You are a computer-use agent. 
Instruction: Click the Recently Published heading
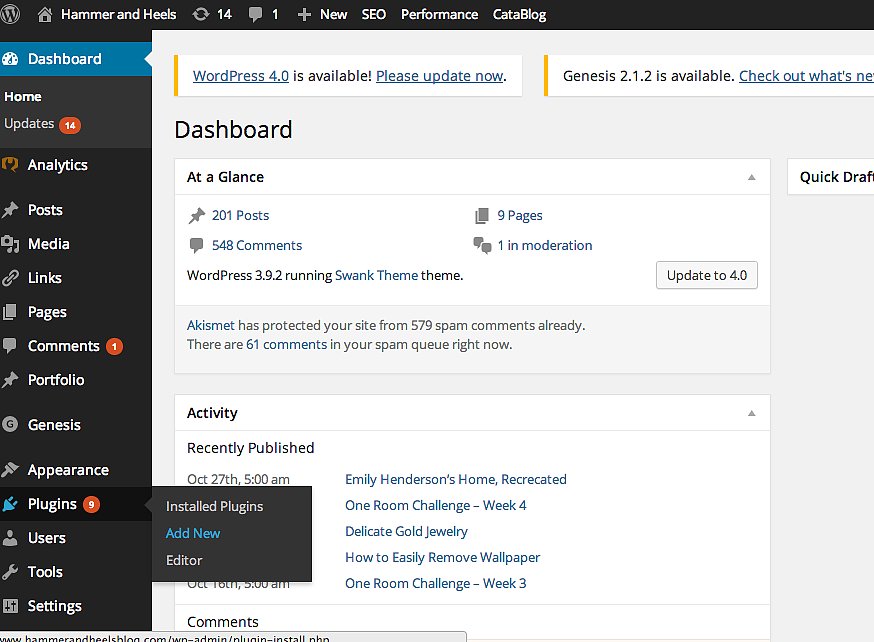click(250, 448)
